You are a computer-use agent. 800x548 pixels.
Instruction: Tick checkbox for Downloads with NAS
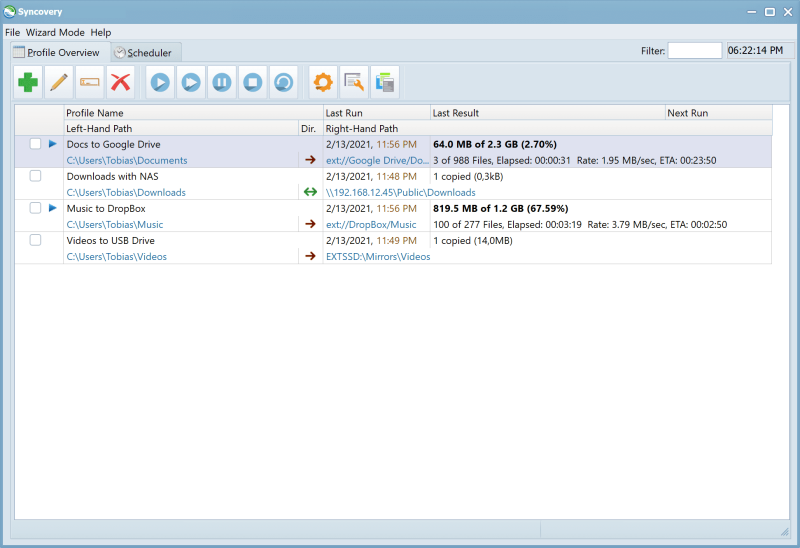(35, 176)
